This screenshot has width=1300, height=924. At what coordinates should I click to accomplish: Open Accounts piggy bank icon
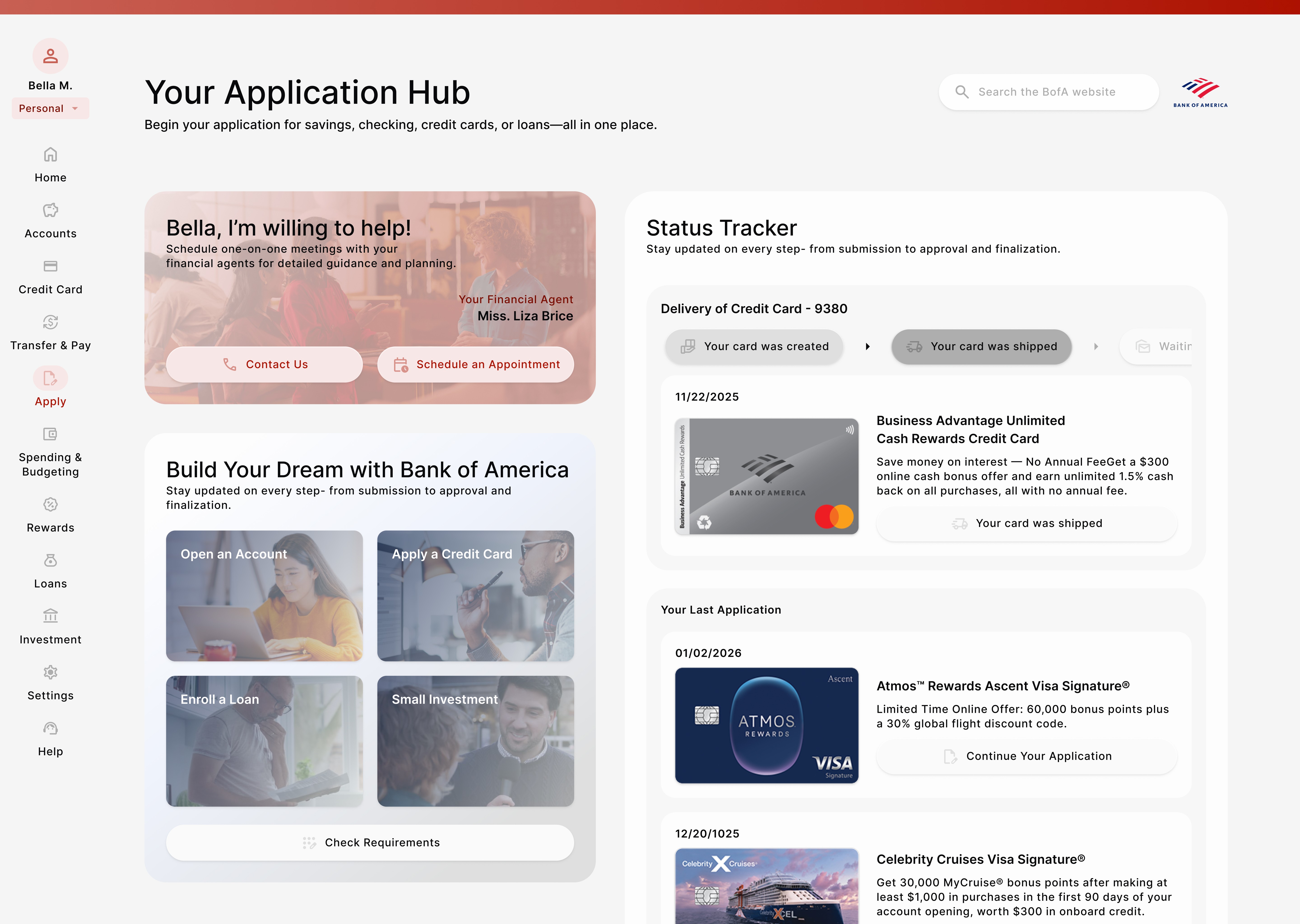pyautogui.click(x=50, y=210)
